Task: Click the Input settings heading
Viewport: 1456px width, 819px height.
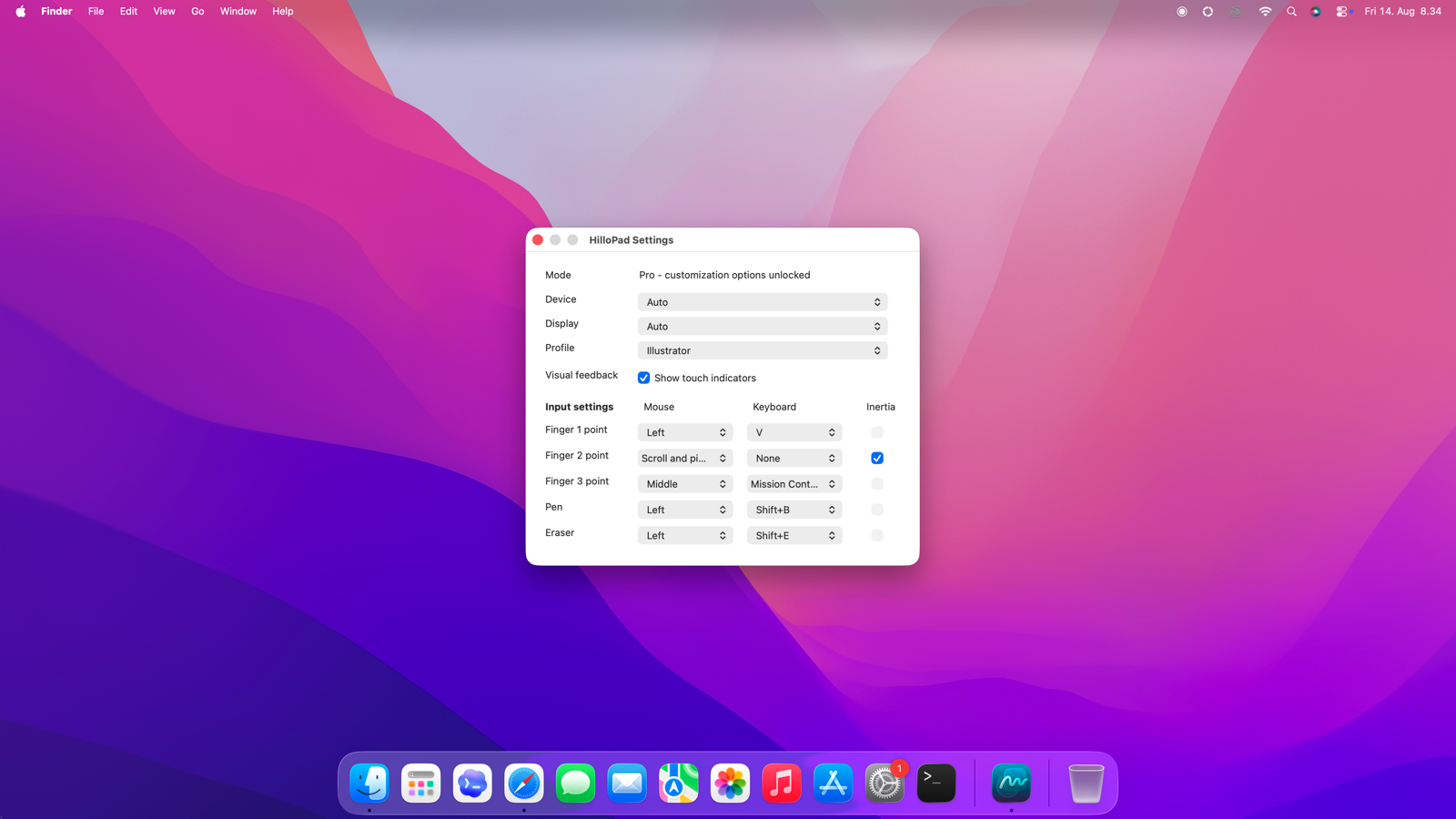Action: click(579, 407)
